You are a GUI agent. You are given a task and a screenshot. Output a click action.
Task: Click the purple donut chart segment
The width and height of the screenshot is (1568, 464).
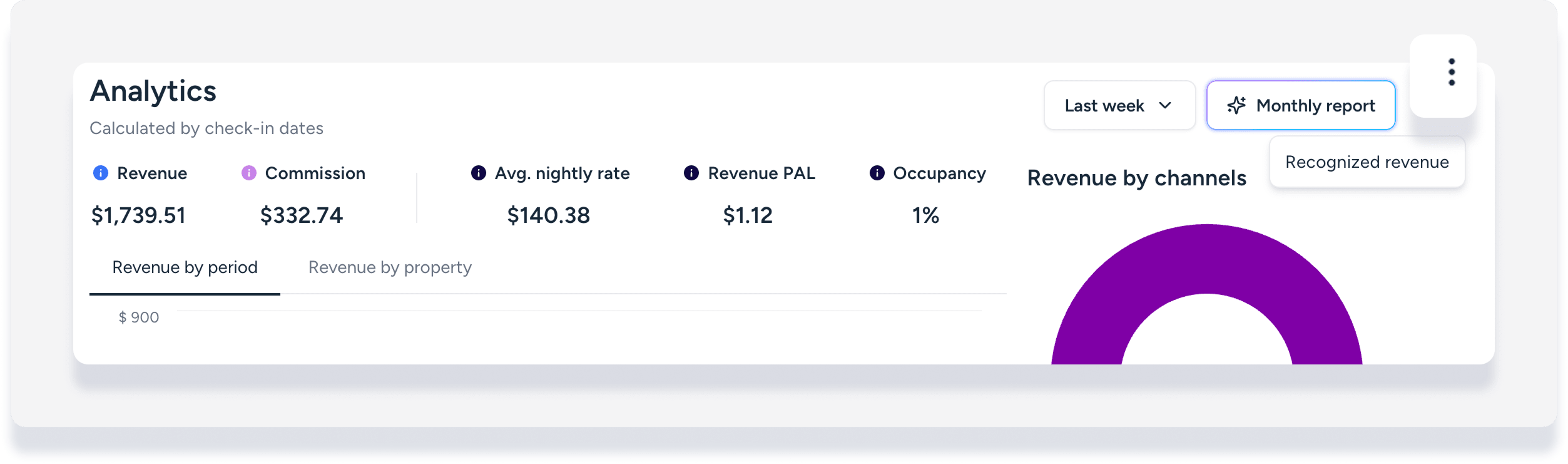pyautogui.click(x=1206, y=260)
